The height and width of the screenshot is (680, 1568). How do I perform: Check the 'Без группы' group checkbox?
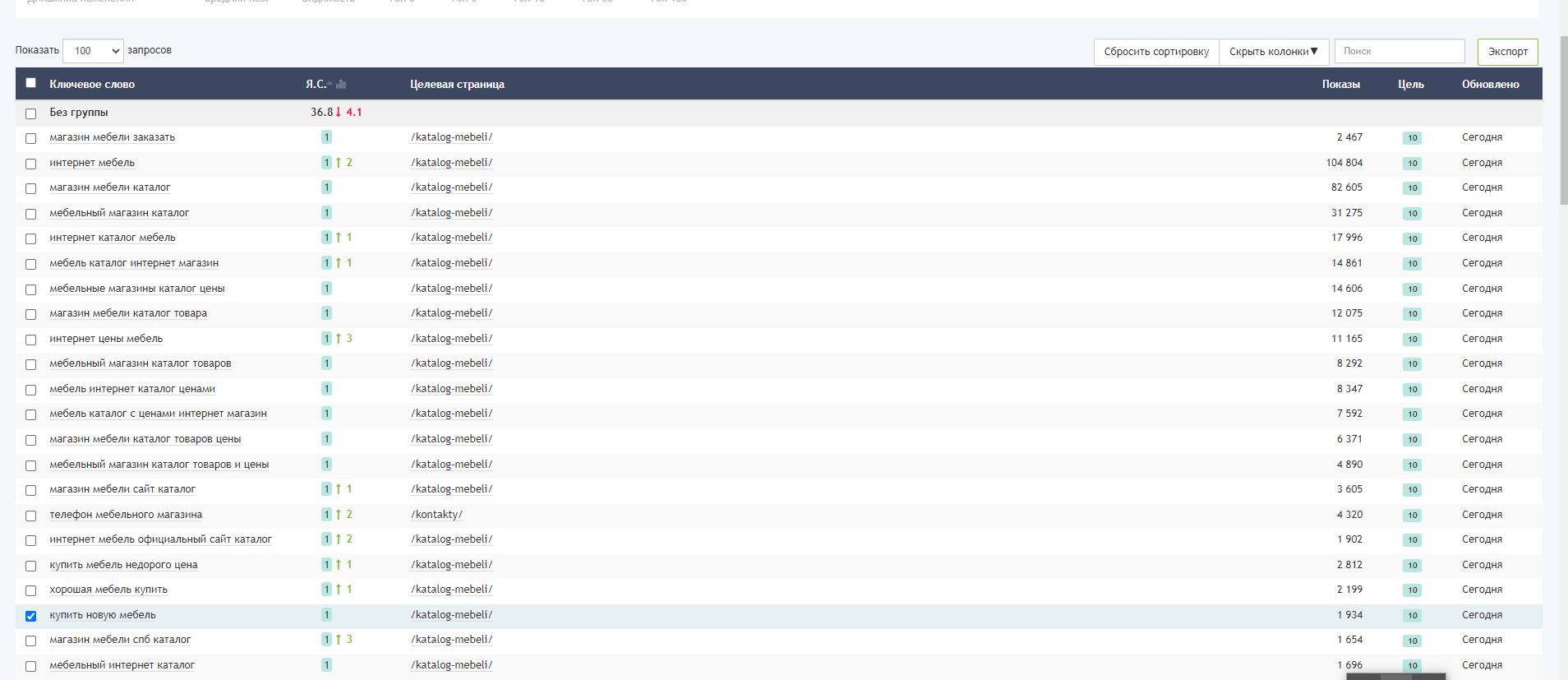point(31,113)
